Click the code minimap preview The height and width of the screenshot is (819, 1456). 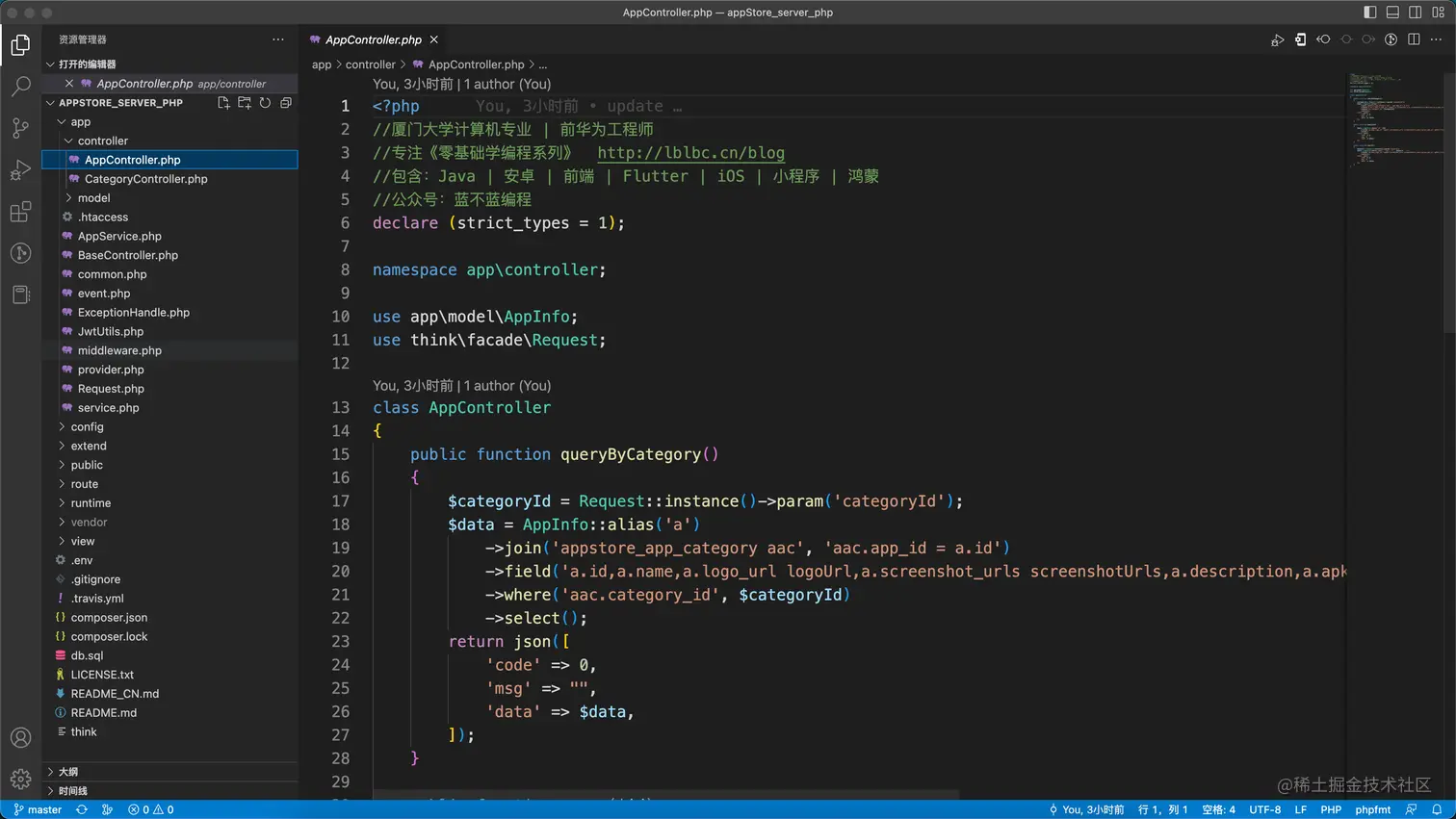click(x=1394, y=120)
